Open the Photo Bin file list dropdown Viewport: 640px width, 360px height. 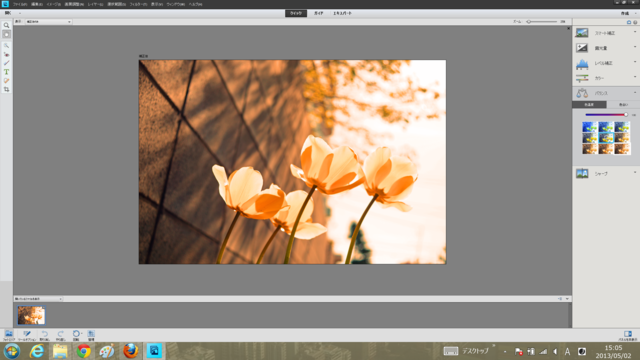[38, 299]
